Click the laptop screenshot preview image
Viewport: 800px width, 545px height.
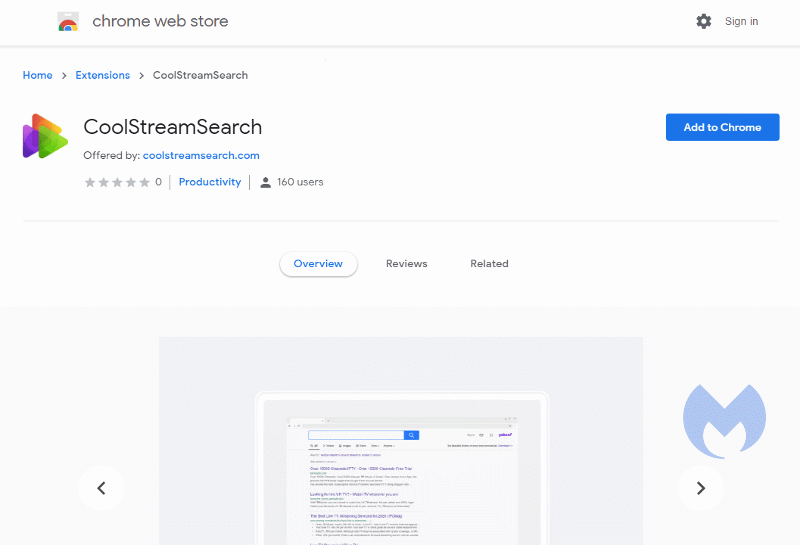401,441
